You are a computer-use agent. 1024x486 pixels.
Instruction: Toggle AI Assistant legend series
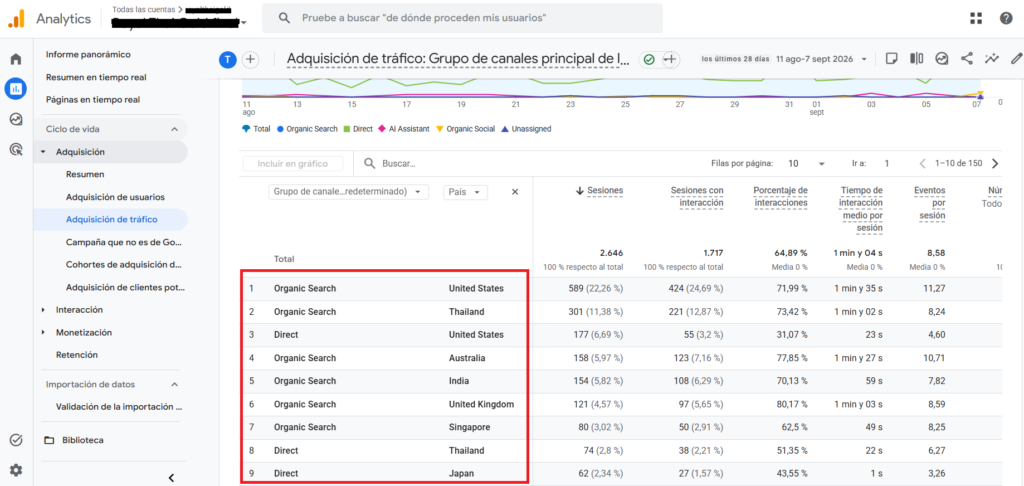click(403, 129)
